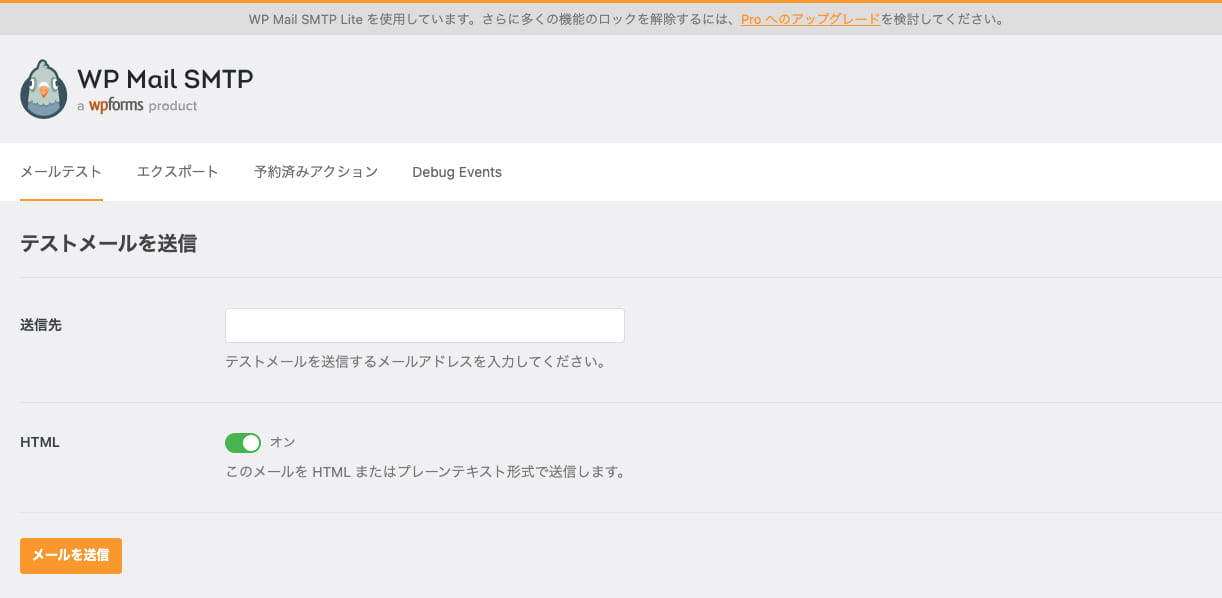Click the HTML setting label
This screenshot has height=598, width=1222.
[40, 442]
